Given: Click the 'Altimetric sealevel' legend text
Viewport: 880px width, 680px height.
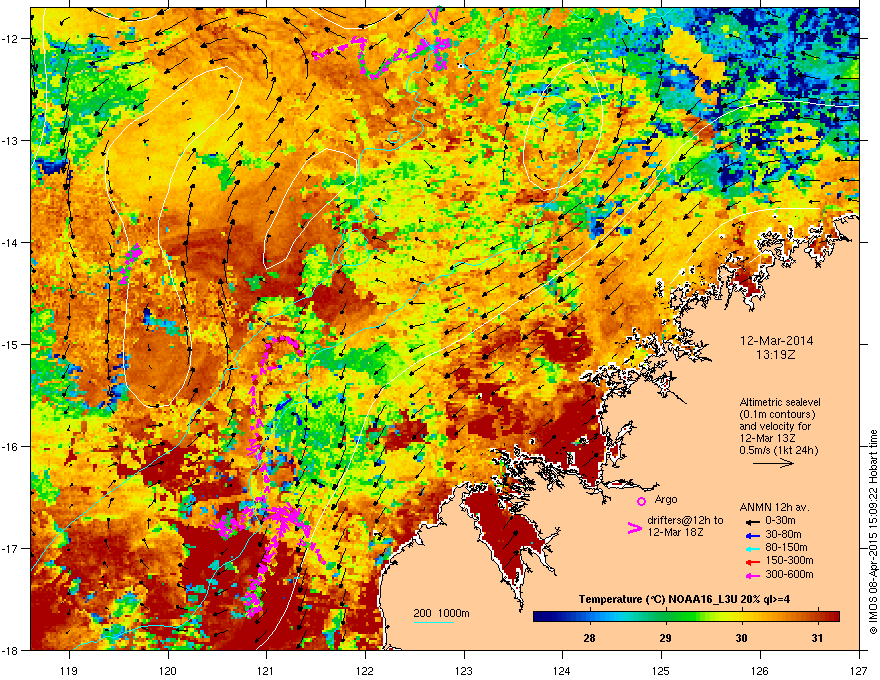Looking at the screenshot, I should pyautogui.click(x=780, y=402).
